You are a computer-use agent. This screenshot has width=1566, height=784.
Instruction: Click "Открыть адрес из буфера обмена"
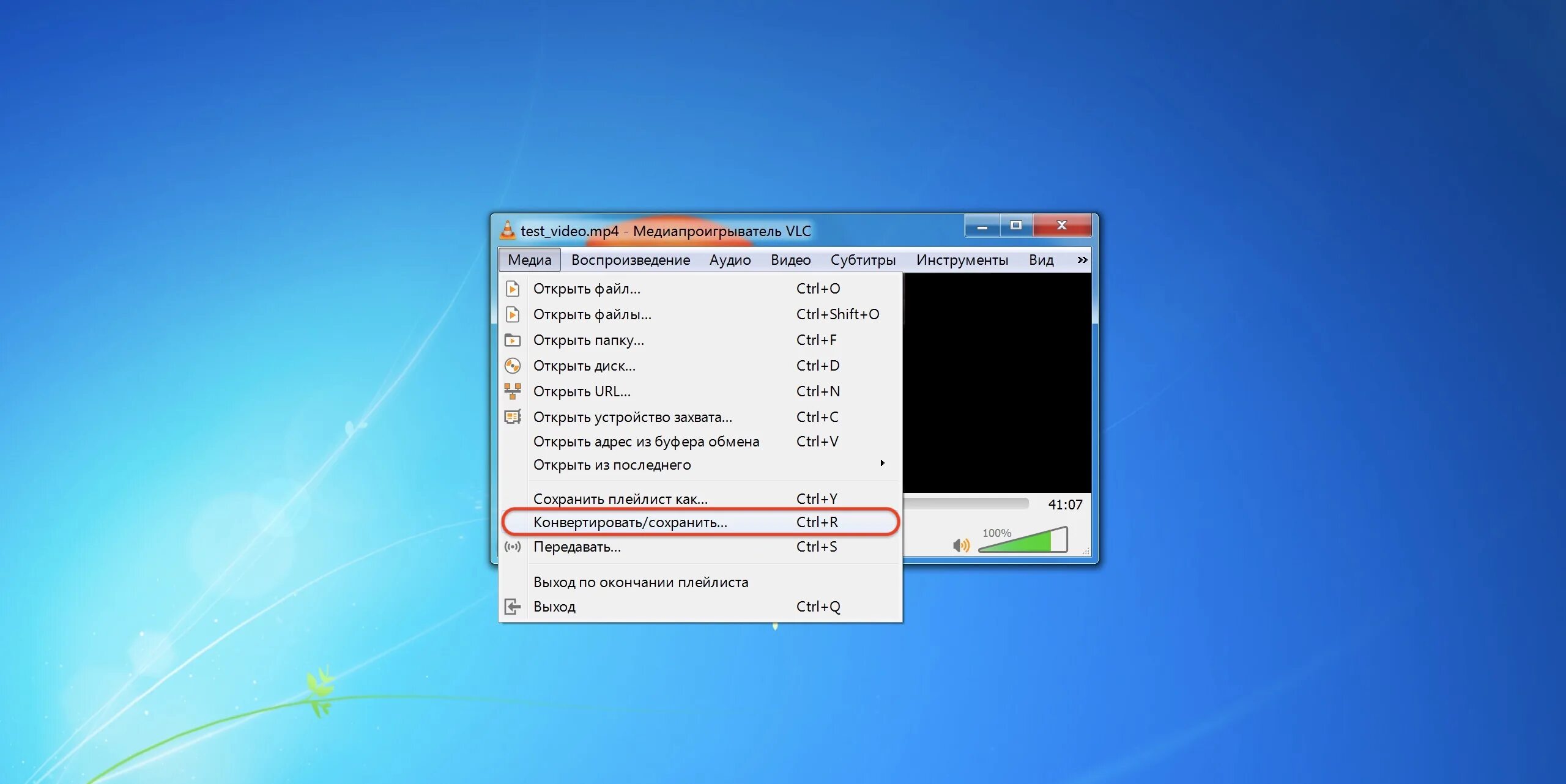pos(646,442)
